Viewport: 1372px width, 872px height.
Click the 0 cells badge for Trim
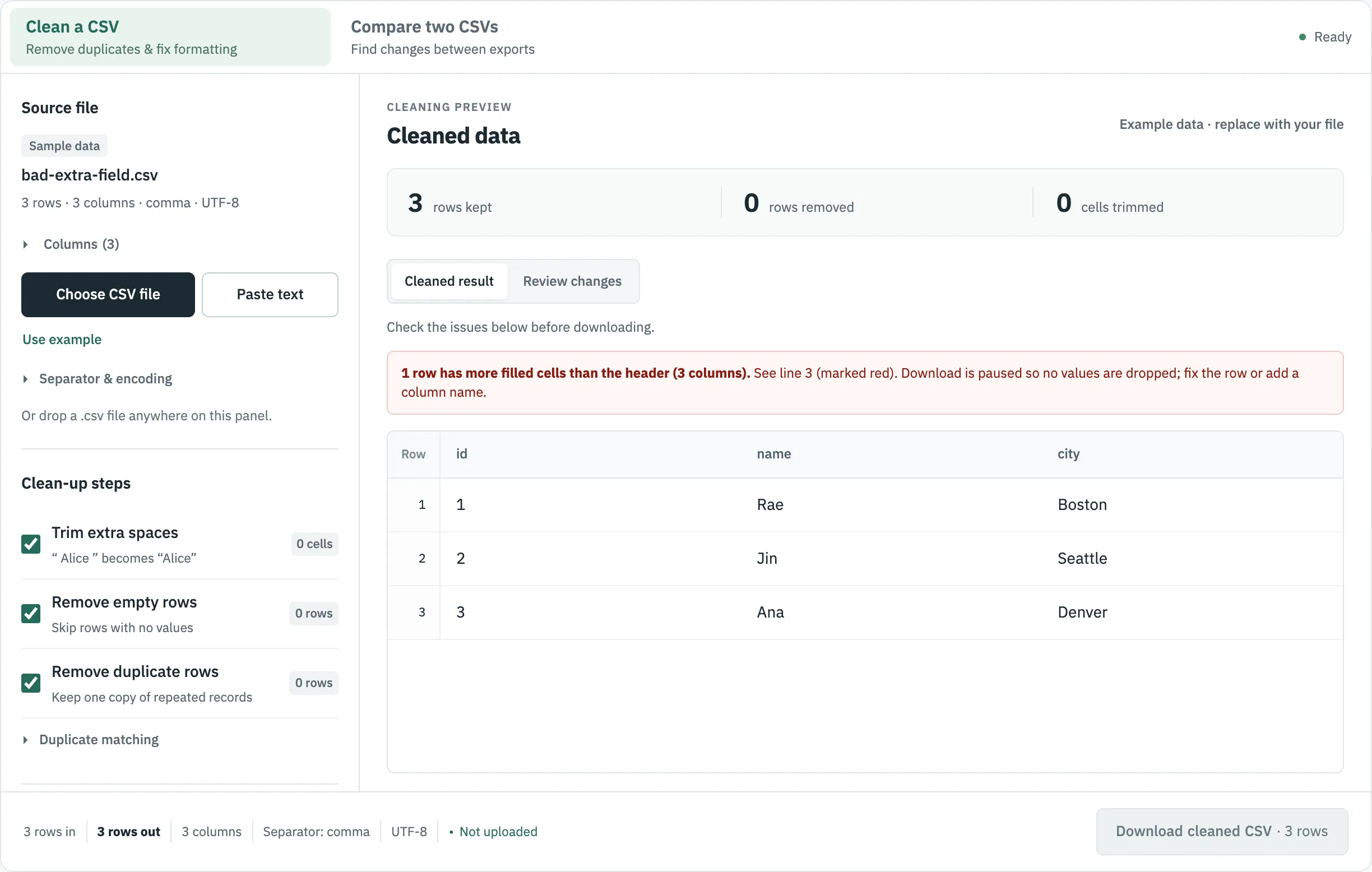click(314, 544)
